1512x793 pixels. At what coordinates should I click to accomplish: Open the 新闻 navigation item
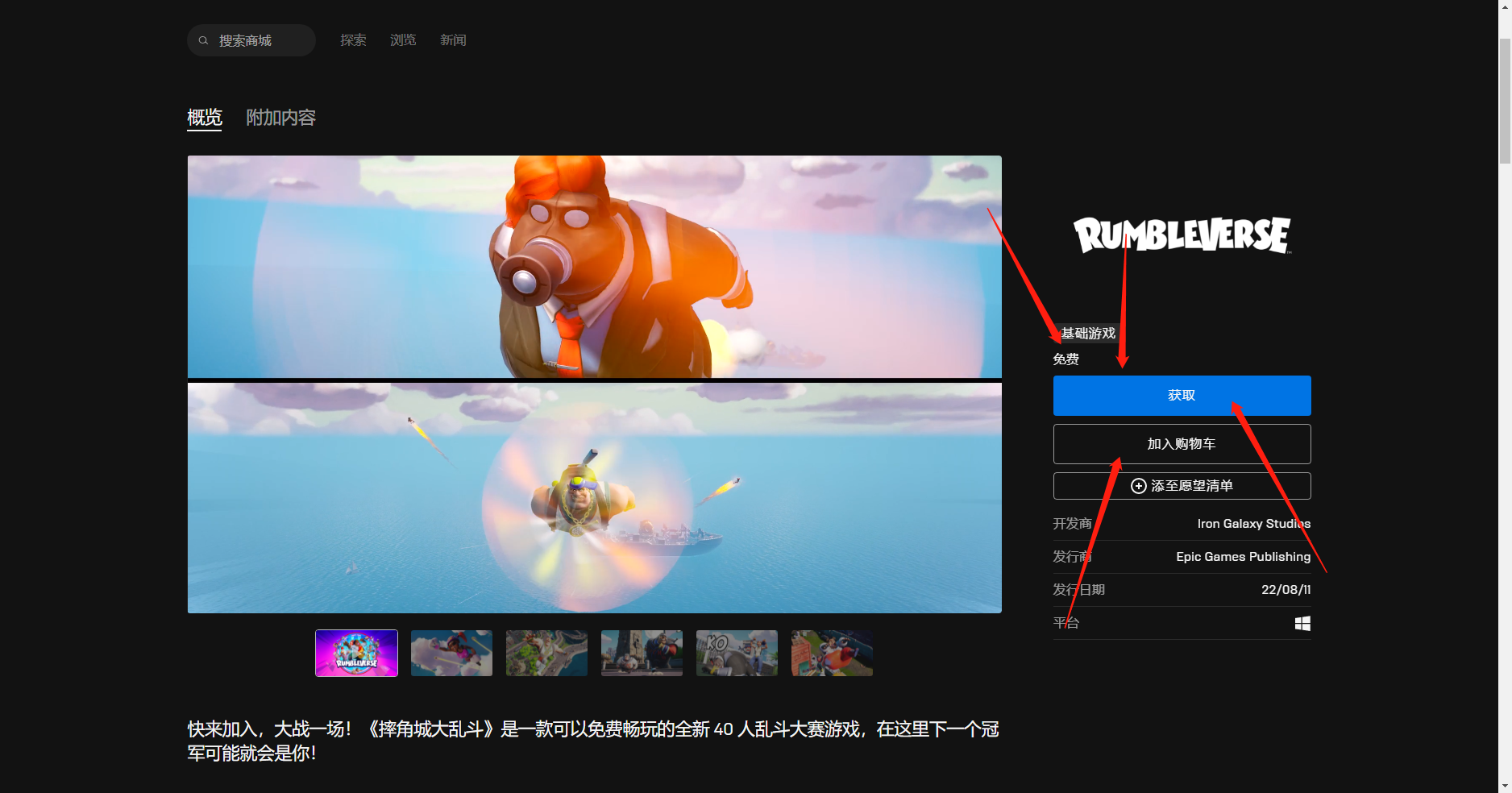[x=453, y=40]
